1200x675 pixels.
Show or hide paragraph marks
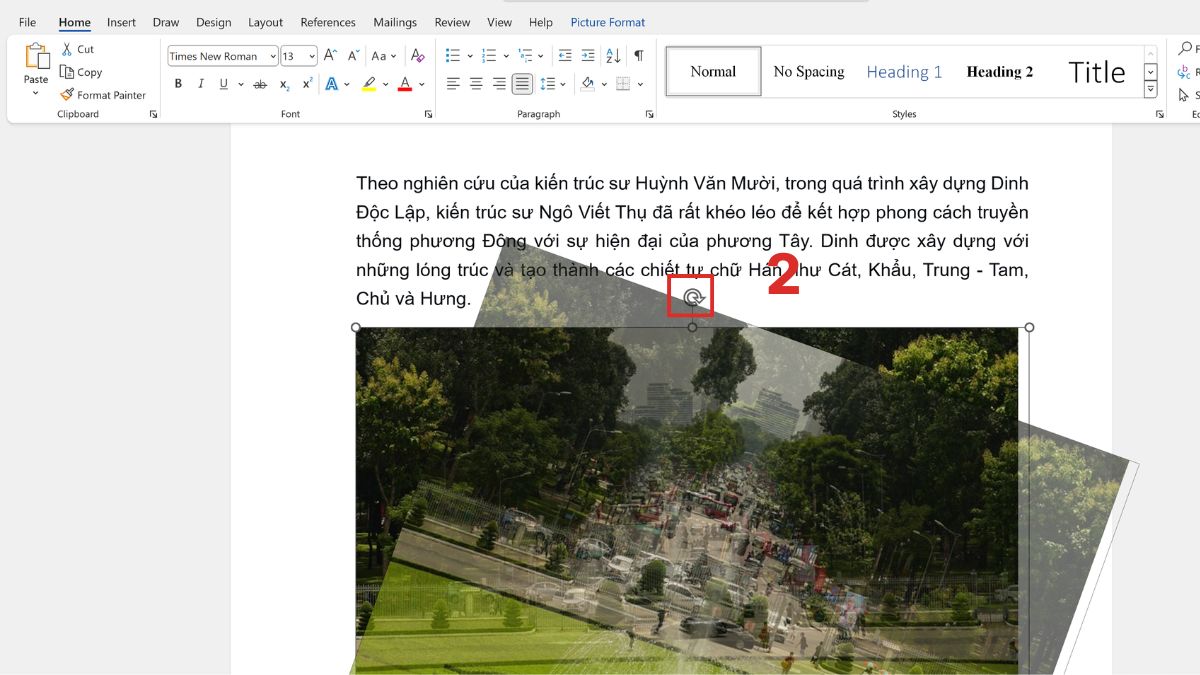point(638,56)
